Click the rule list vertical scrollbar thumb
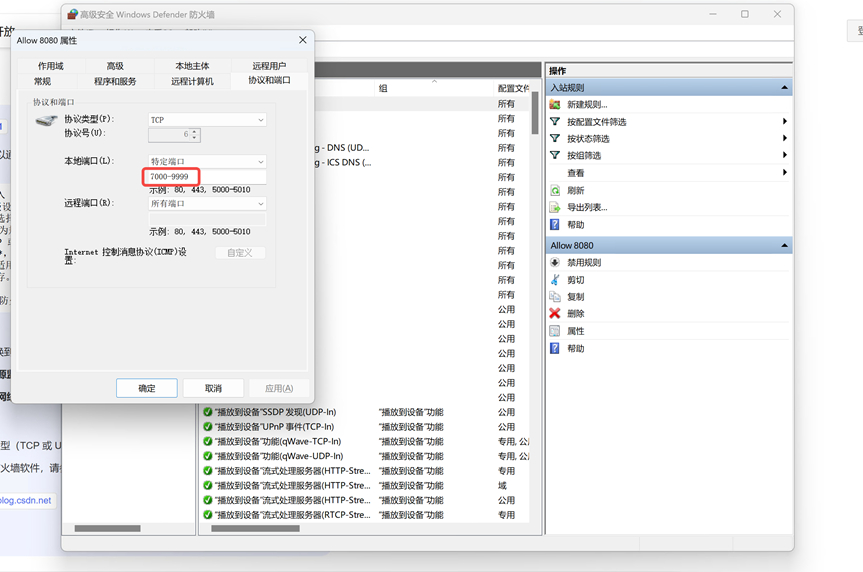863x572 pixels. [x=535, y=112]
